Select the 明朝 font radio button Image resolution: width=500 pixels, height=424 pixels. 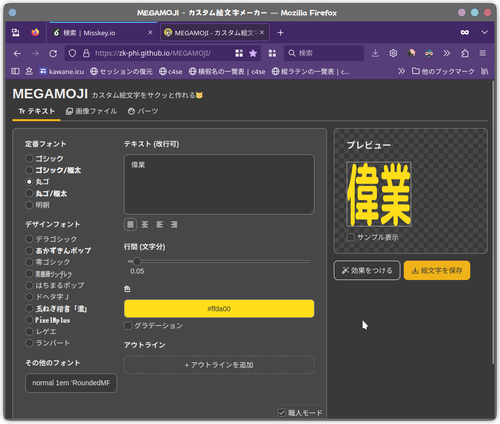click(x=29, y=205)
